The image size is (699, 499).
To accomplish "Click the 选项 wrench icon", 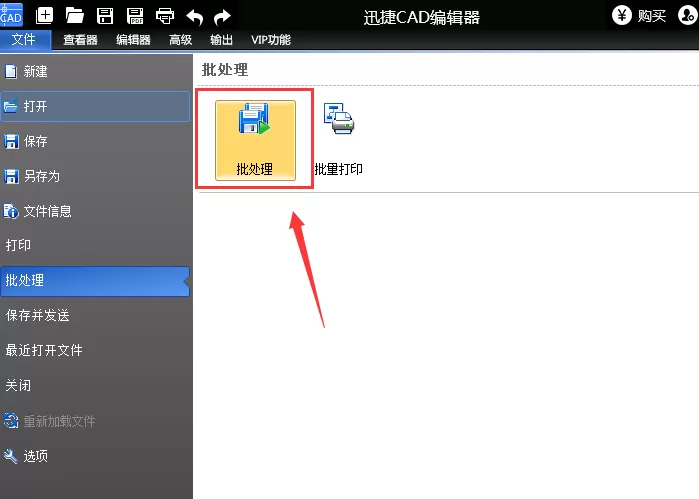I will tap(11, 456).
